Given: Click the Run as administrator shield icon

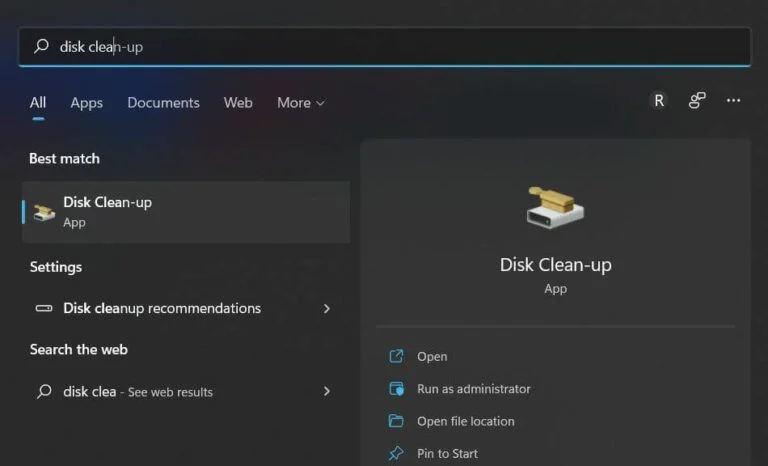Looking at the screenshot, I should tap(396, 389).
